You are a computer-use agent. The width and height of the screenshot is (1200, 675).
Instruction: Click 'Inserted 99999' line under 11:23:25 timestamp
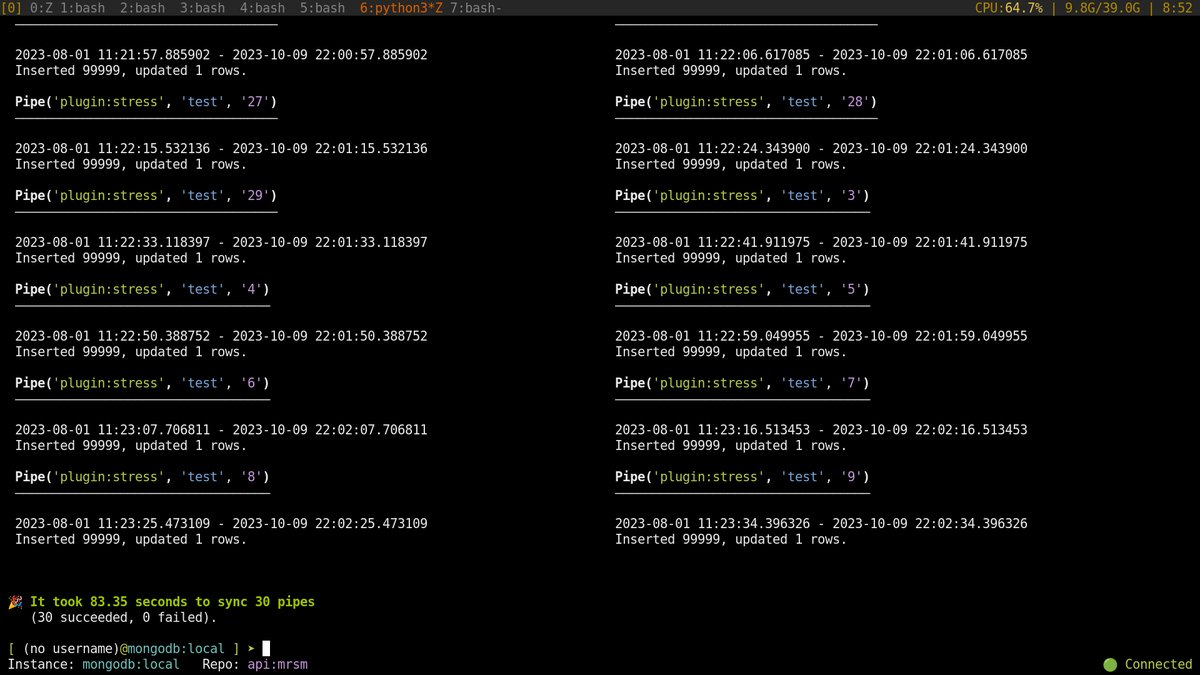131,539
